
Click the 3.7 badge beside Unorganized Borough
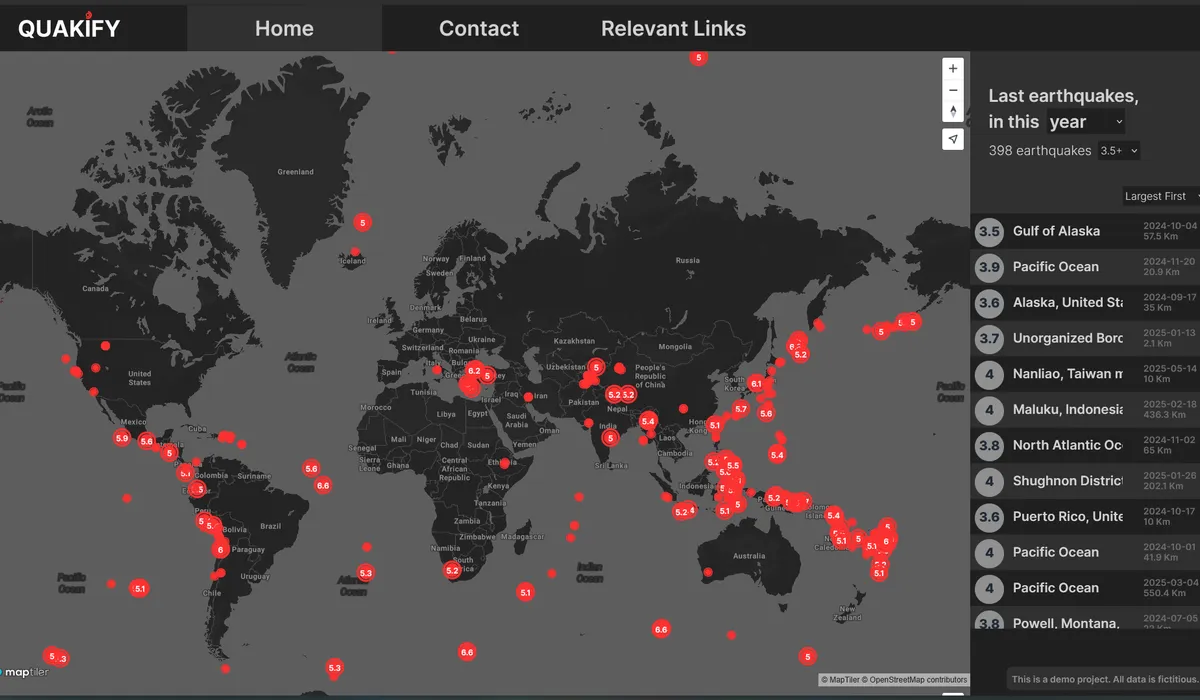click(x=989, y=338)
